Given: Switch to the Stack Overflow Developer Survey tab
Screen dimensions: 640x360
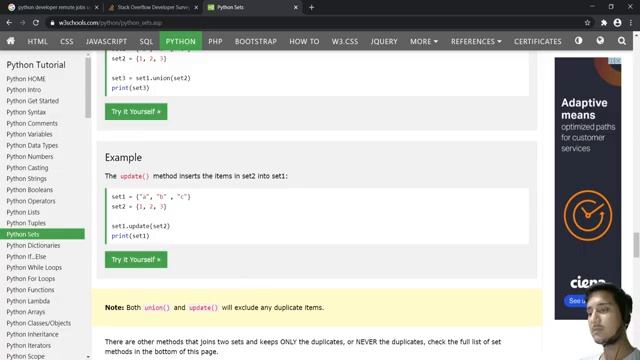Looking at the screenshot, I should pyautogui.click(x=153, y=7).
